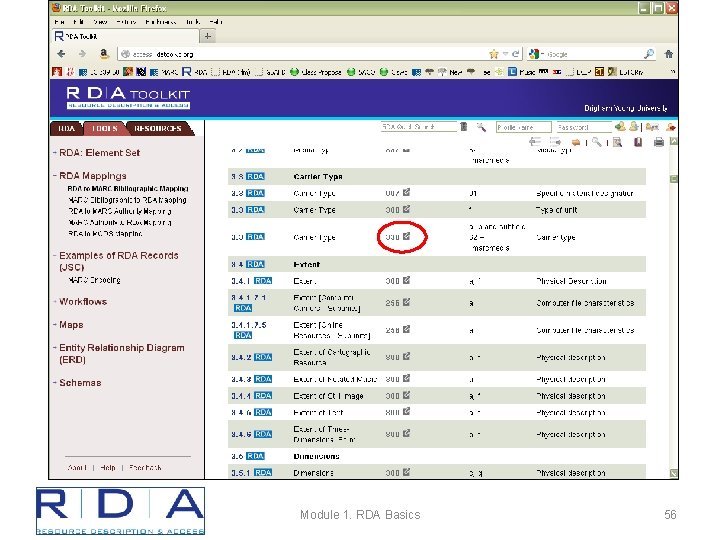Open the History menu

126,22
